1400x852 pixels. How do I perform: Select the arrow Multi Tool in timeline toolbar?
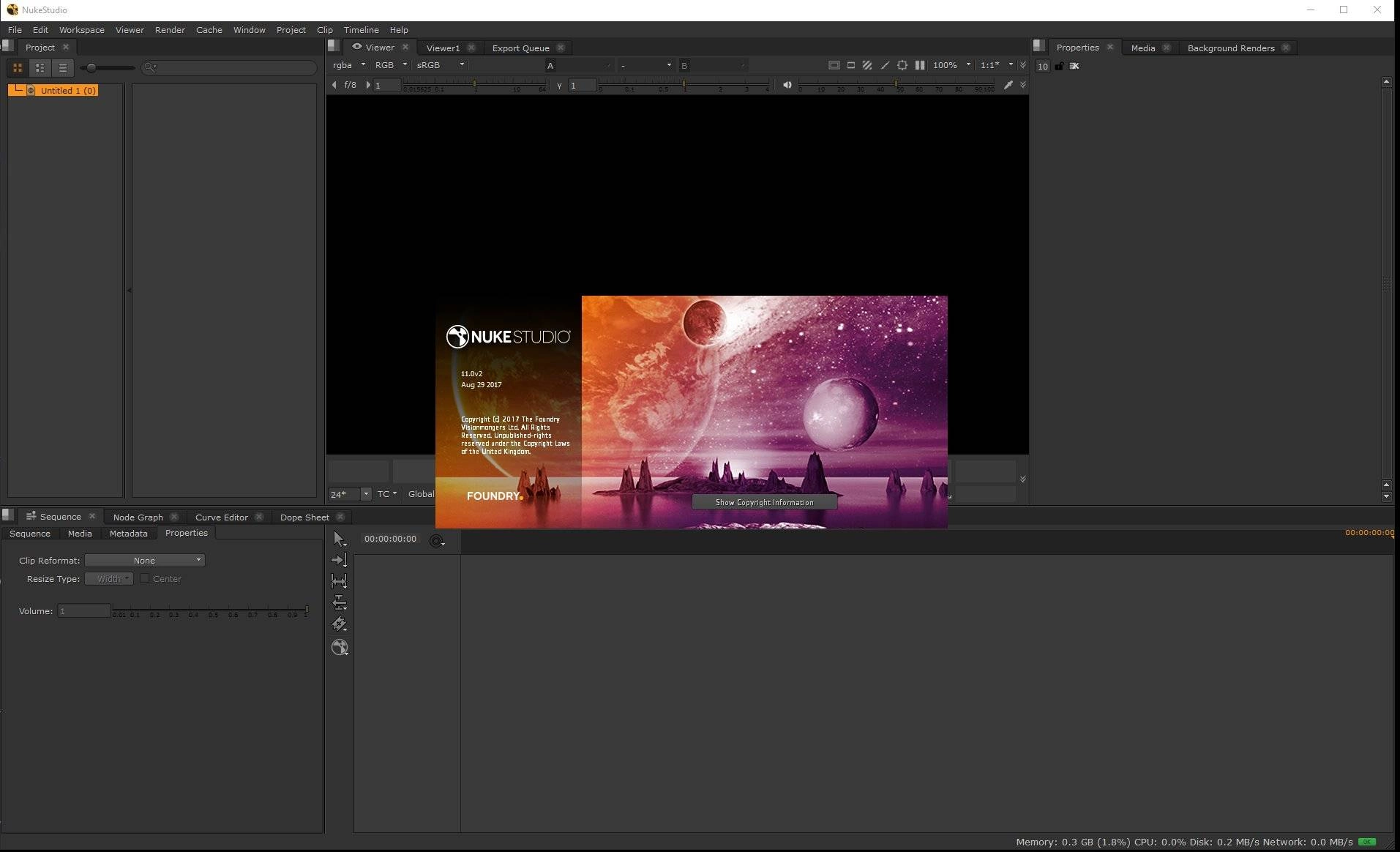[x=339, y=539]
